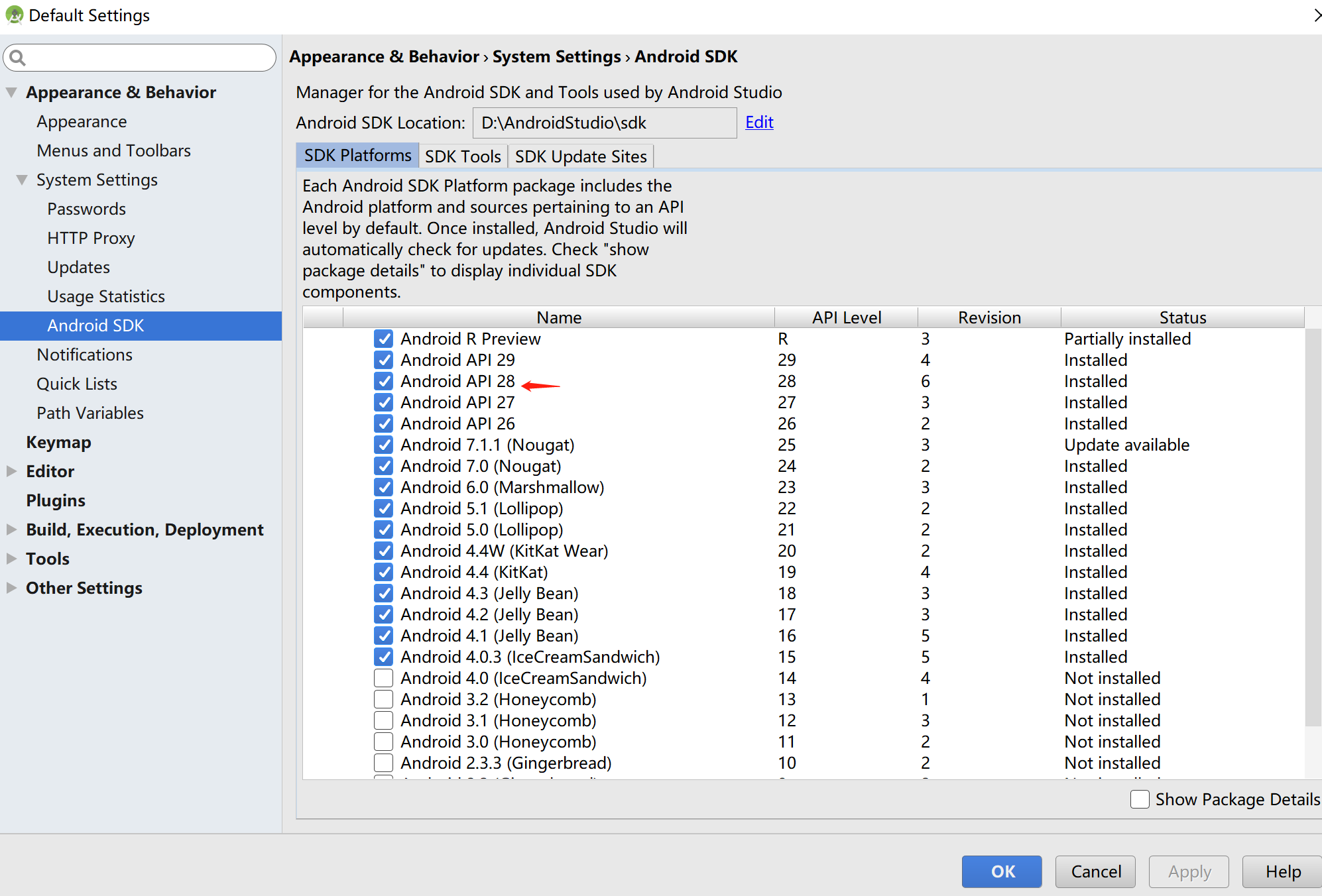Screen dimensions: 1322x896
Task: Switch to the SDK Tools tab
Action: (x=463, y=156)
